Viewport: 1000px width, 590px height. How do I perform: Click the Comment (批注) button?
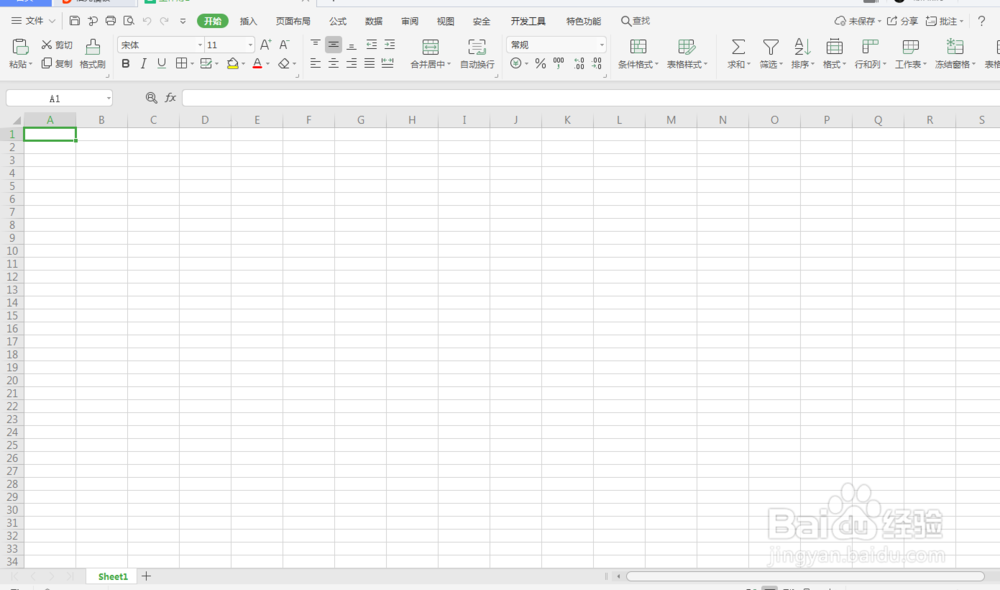(944, 21)
